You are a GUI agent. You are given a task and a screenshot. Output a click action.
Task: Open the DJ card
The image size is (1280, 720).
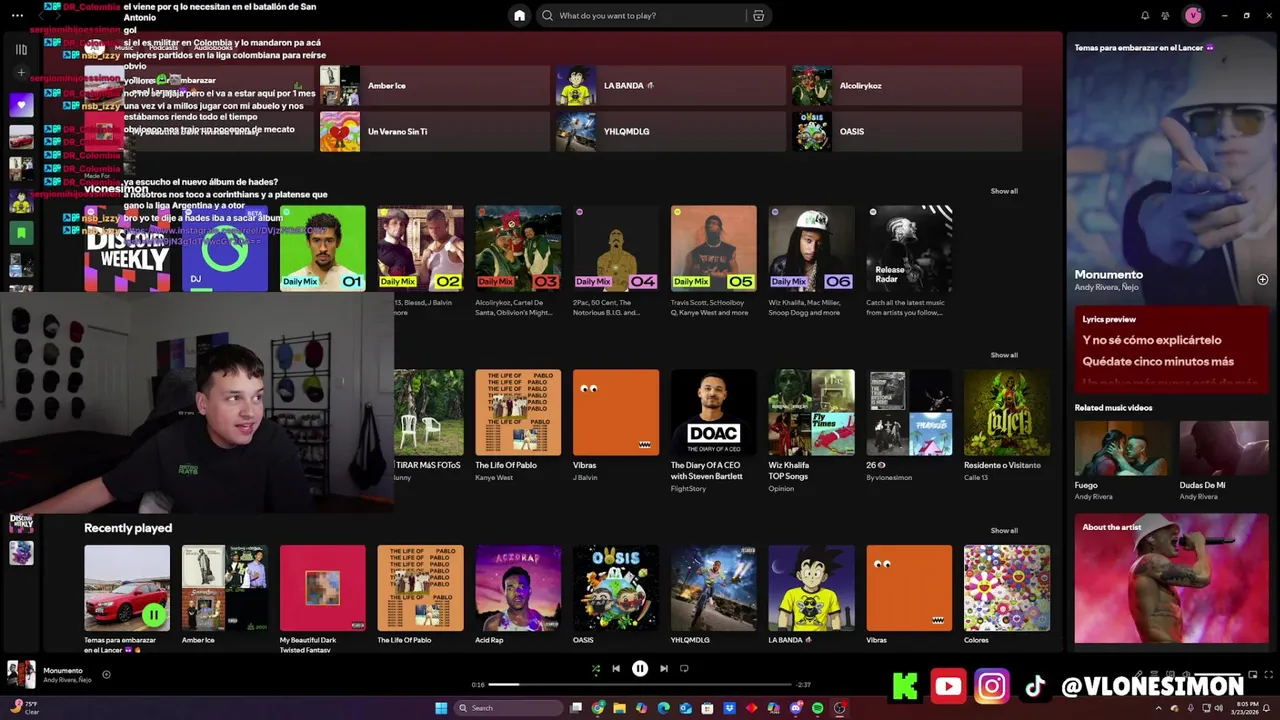pyautogui.click(x=225, y=250)
